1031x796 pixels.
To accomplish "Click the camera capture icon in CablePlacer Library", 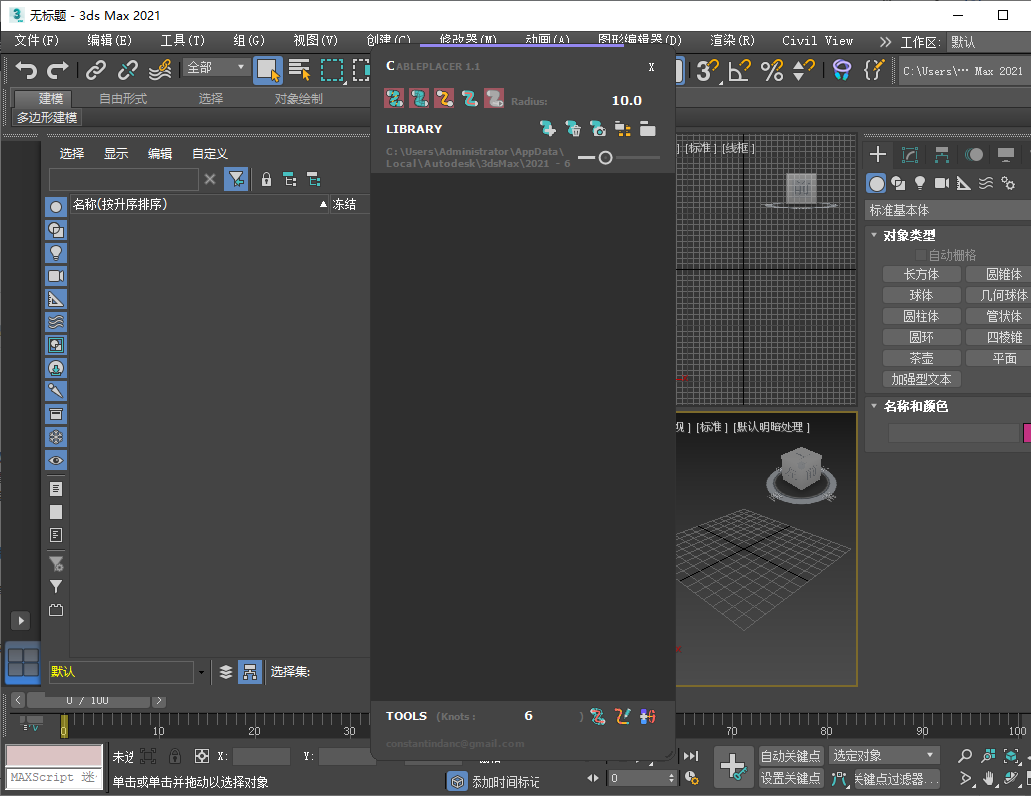I will pos(598,128).
